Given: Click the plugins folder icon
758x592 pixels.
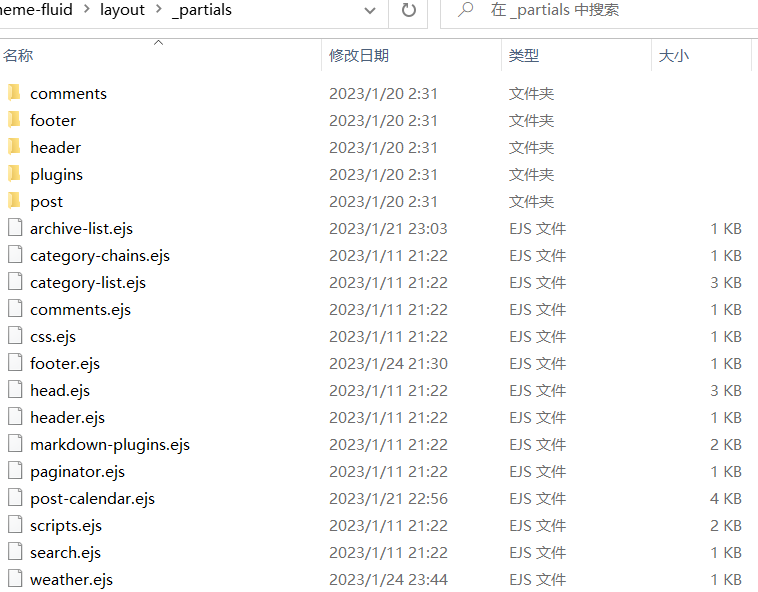Looking at the screenshot, I should (14, 174).
